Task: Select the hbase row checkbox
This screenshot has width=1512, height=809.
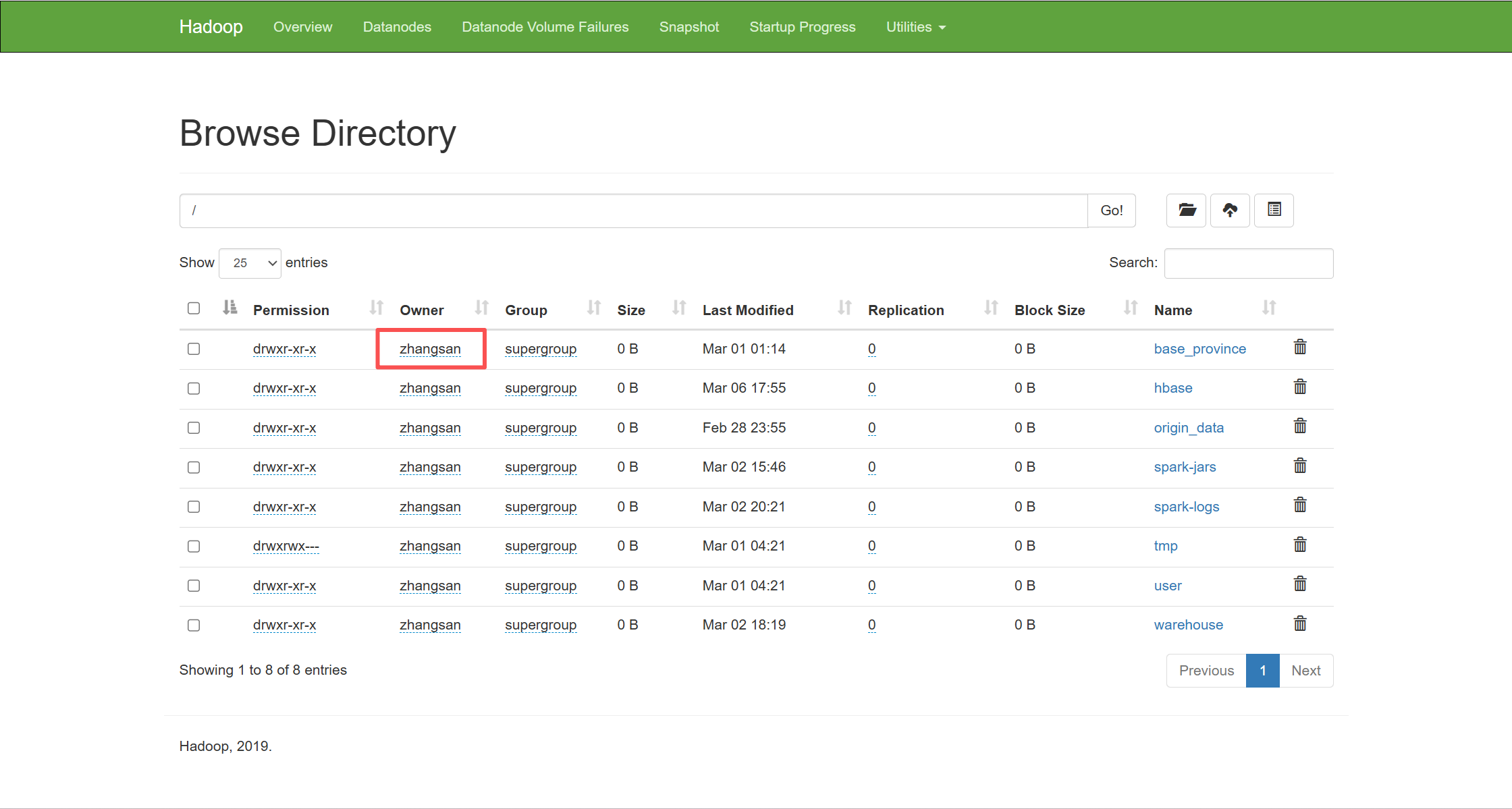Action: [x=194, y=389]
